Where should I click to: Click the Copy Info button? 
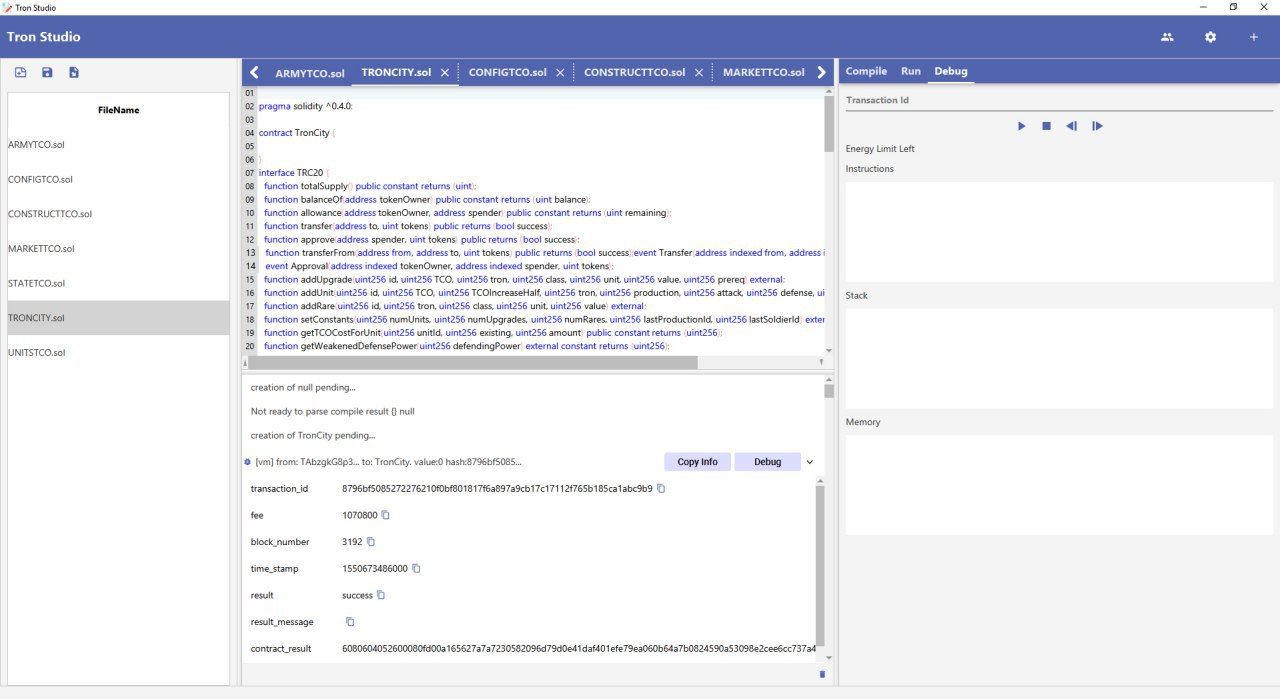[697, 462]
